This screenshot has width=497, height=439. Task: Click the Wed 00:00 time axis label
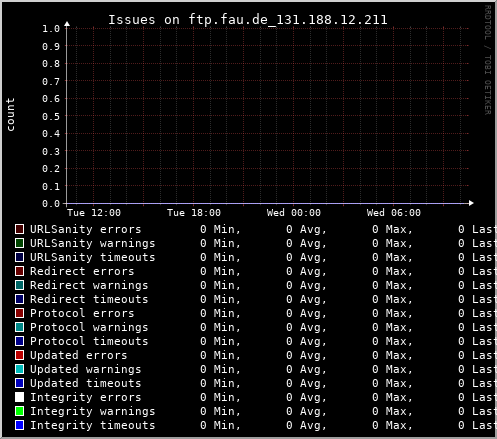(x=294, y=213)
